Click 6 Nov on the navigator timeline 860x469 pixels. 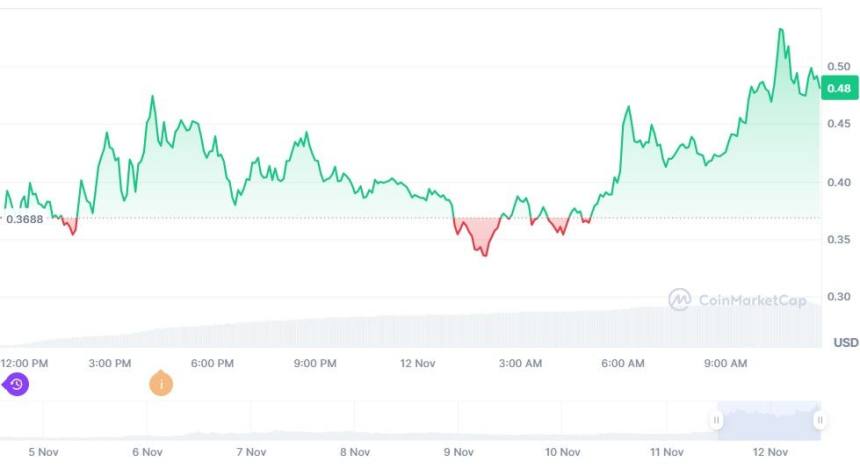tap(147, 452)
